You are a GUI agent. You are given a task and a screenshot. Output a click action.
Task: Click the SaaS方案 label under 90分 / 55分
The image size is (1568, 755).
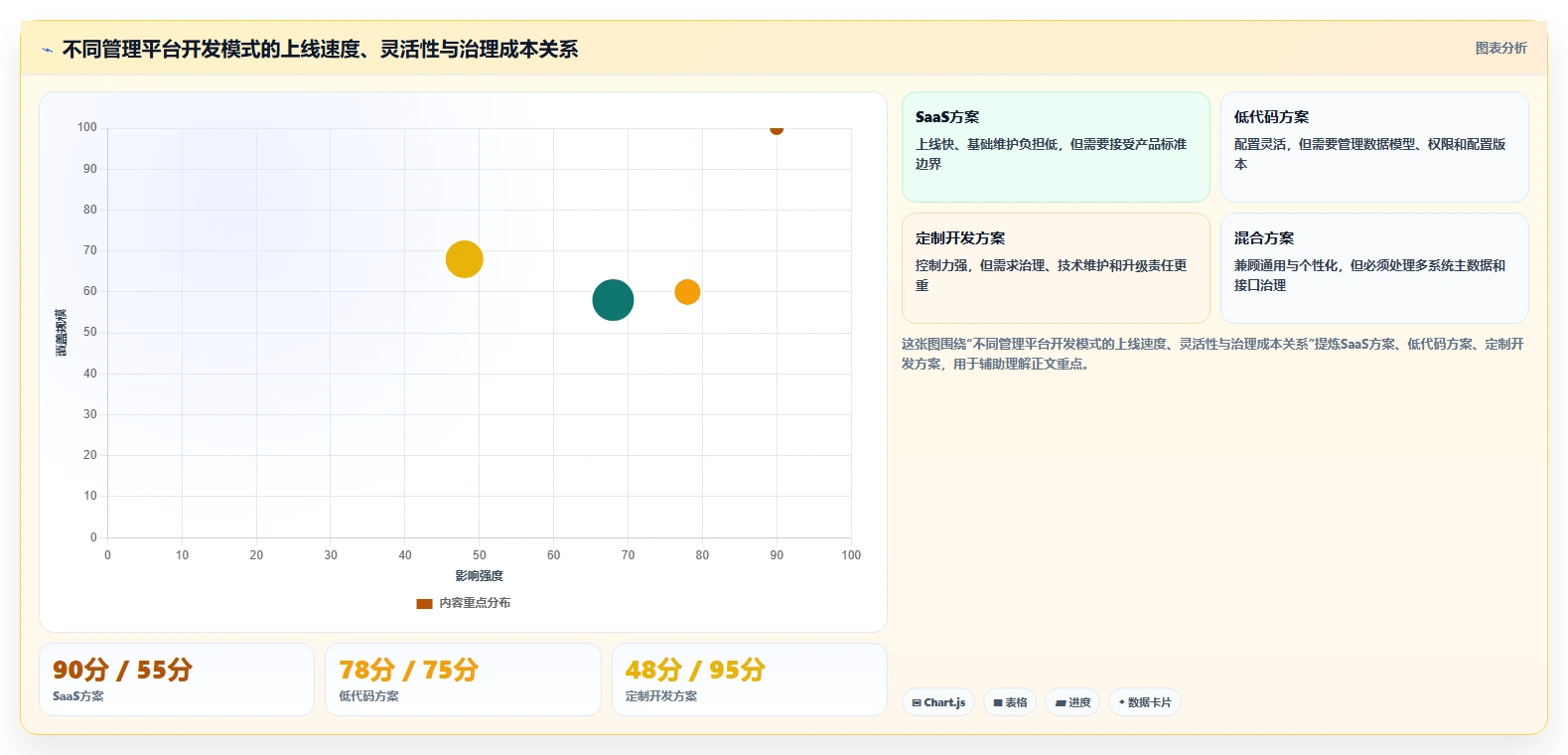78,696
